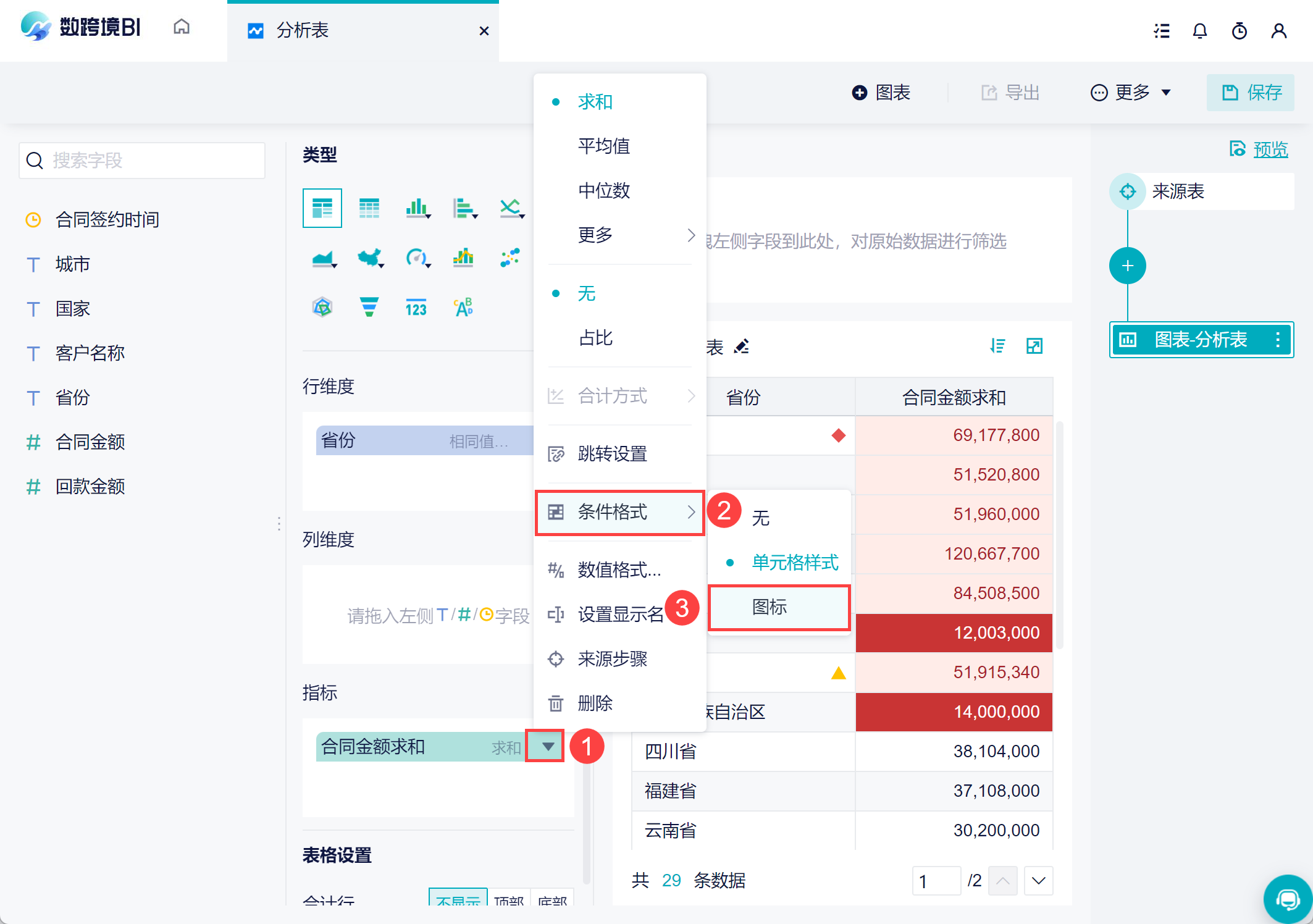Screen dimensions: 1313x924
Task: Choose 图标 conditional format option
Action: point(770,607)
